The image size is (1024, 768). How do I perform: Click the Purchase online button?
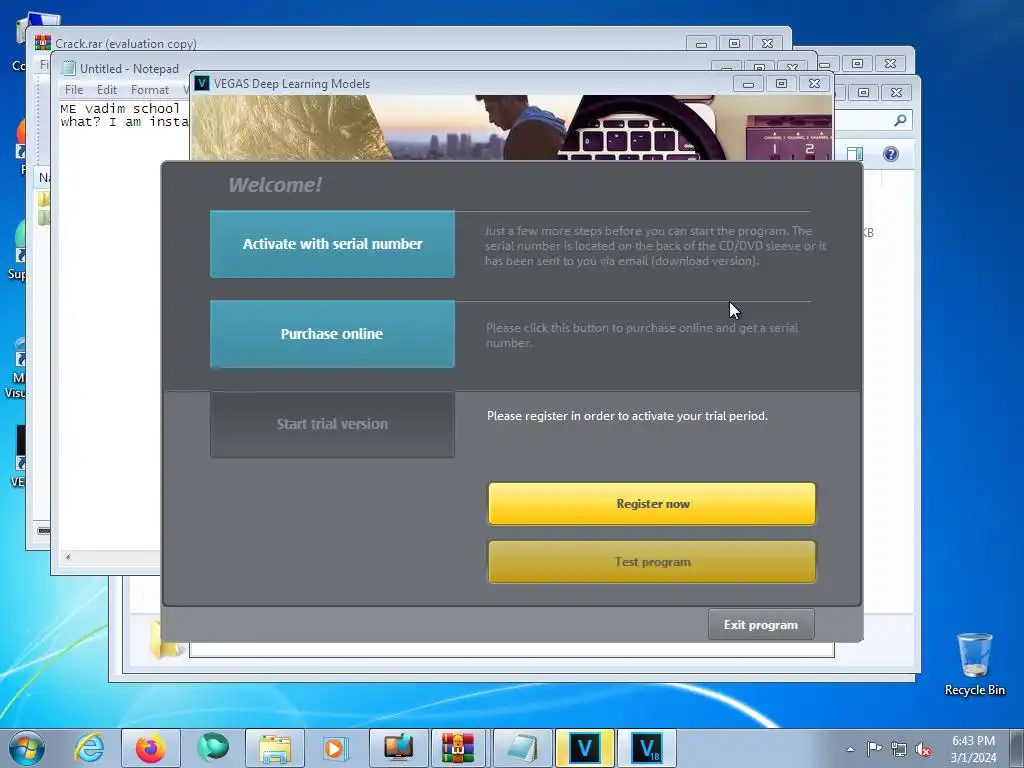tap(332, 334)
